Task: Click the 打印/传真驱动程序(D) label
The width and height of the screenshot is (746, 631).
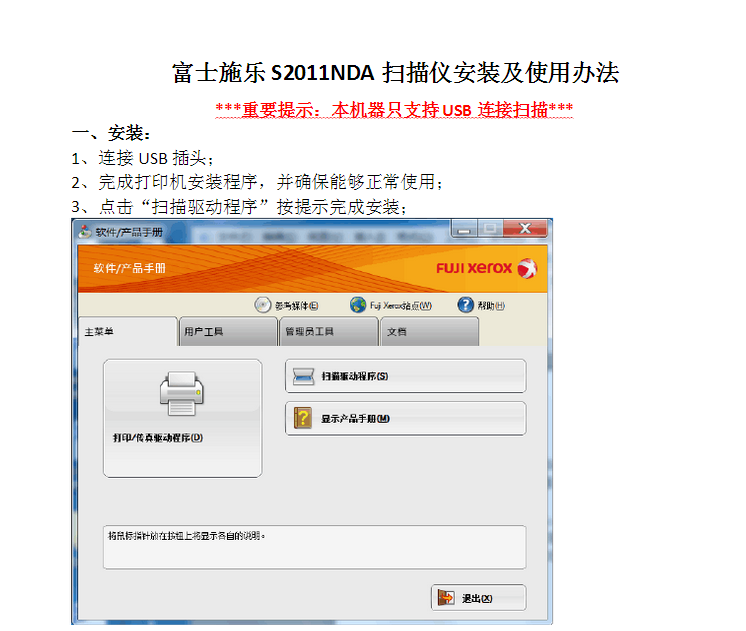Action: [158, 437]
